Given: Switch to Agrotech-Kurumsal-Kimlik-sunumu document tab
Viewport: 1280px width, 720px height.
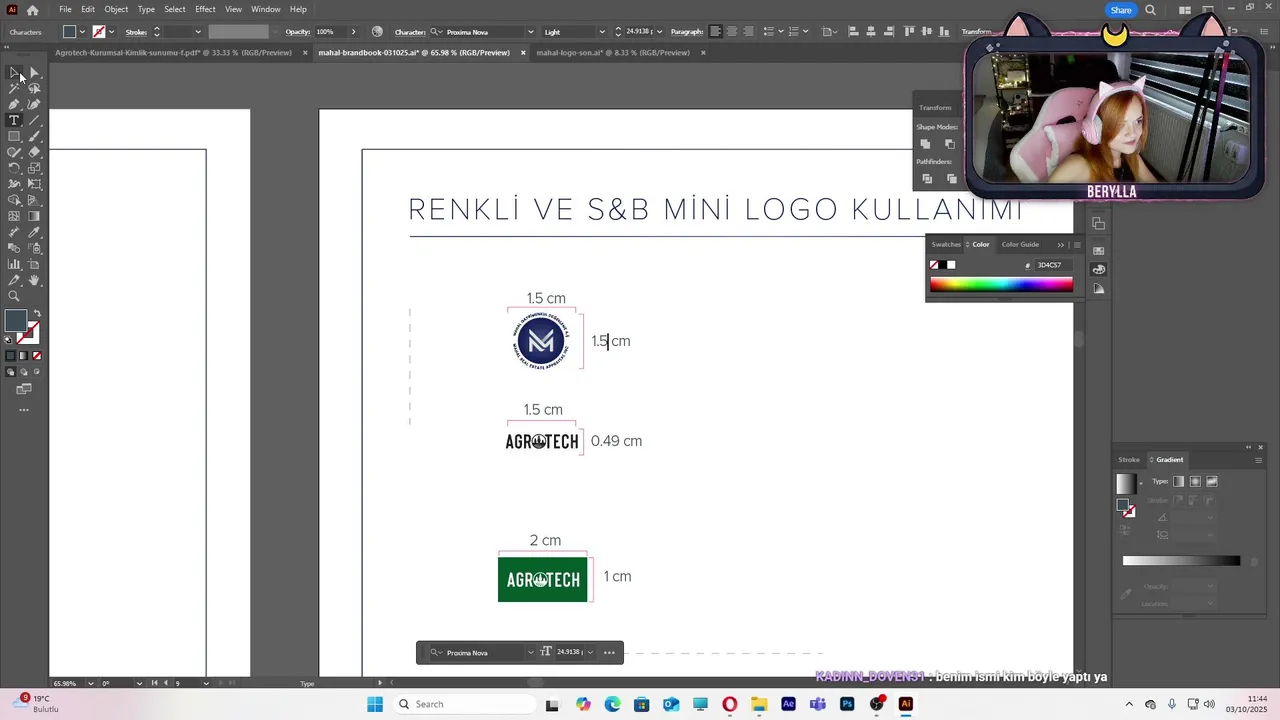Looking at the screenshot, I should coord(174,53).
